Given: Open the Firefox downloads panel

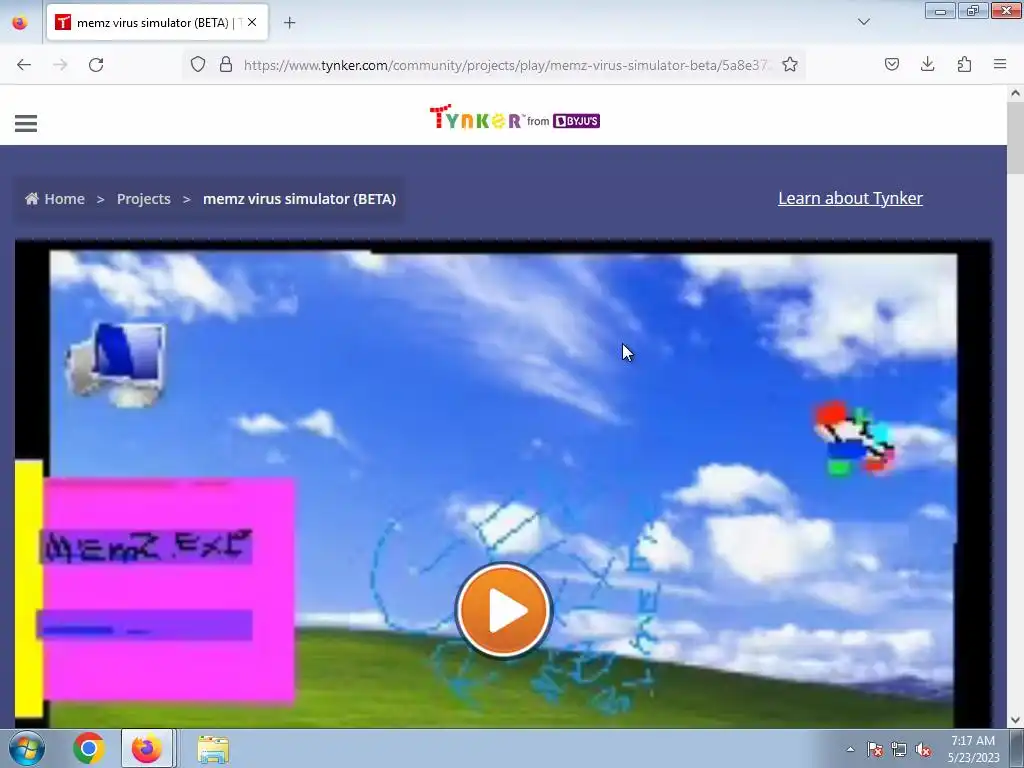Looking at the screenshot, I should point(927,64).
